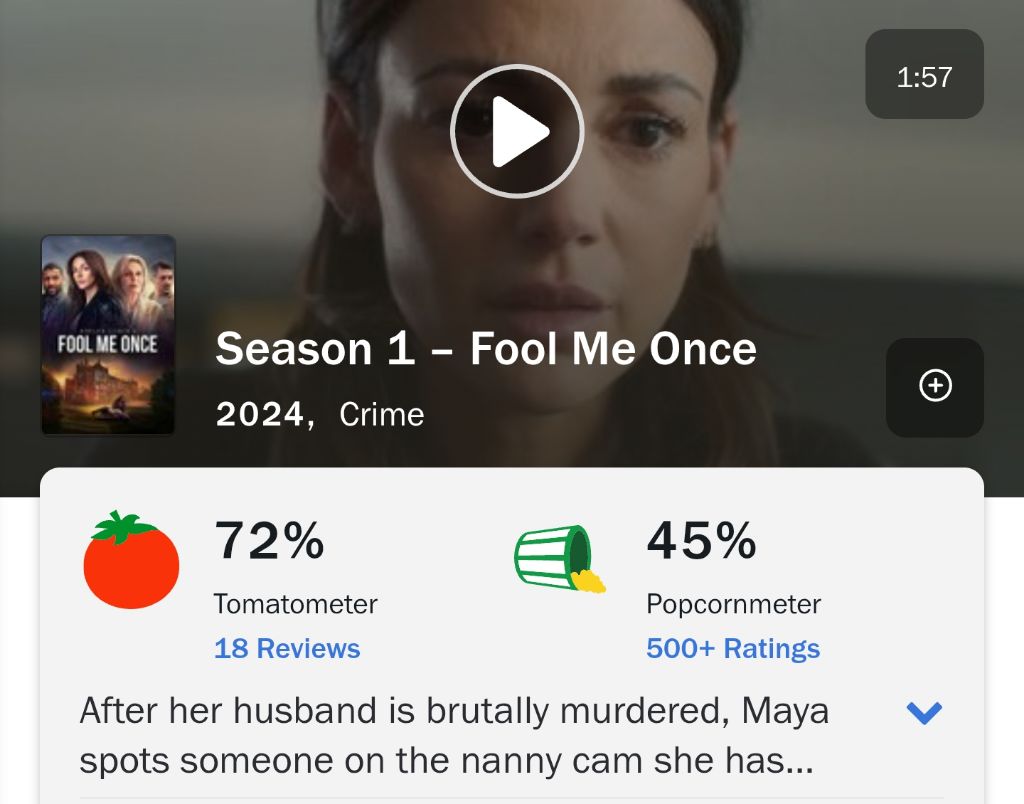Click the synopsis line starting "After her husband"

coord(454,712)
